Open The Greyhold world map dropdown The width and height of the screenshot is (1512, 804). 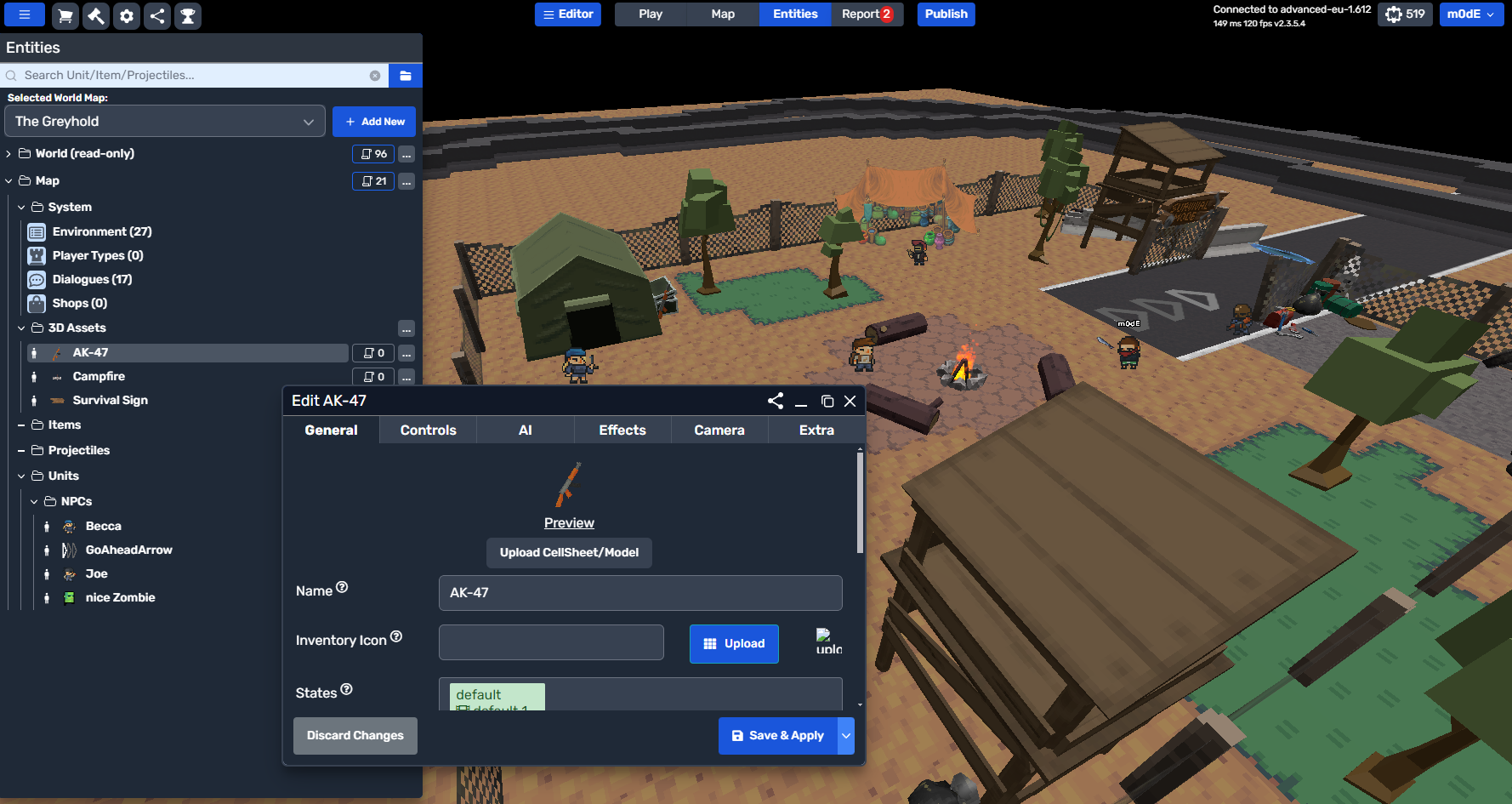(164, 121)
